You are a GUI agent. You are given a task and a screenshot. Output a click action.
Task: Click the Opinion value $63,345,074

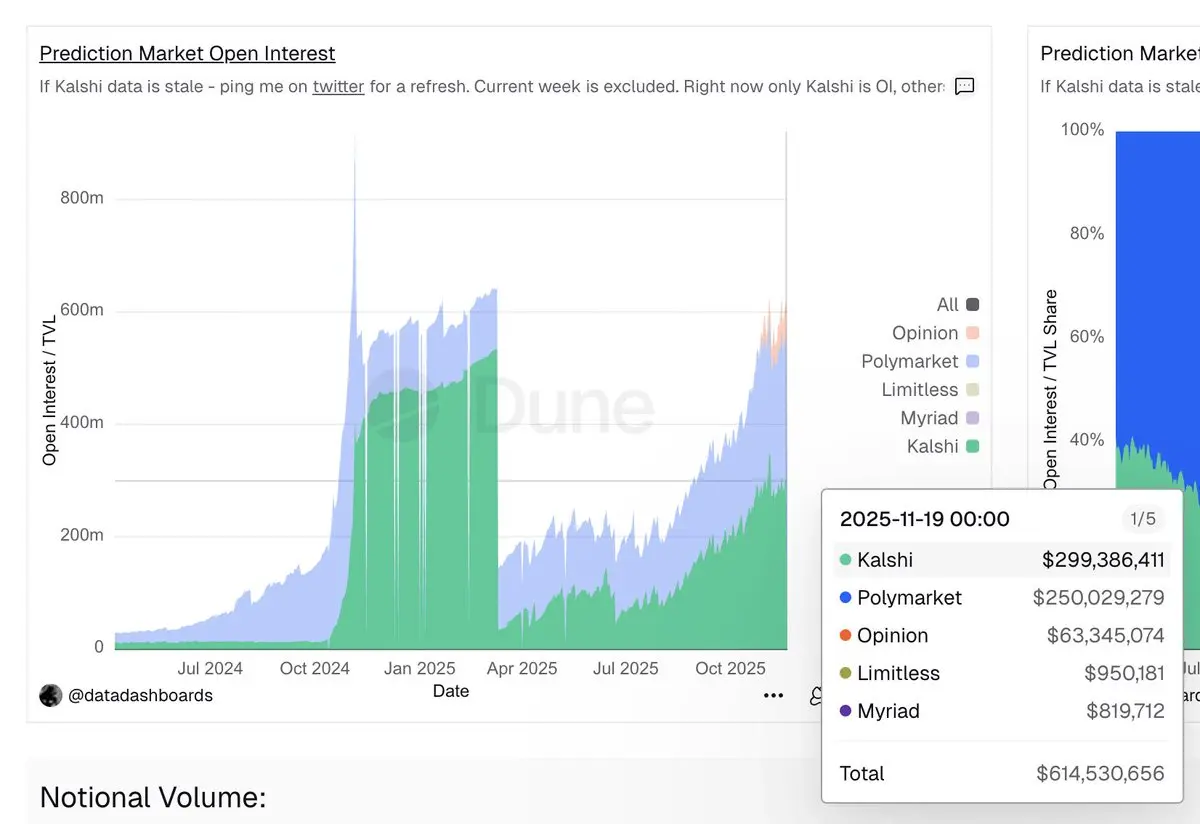[1106, 636]
